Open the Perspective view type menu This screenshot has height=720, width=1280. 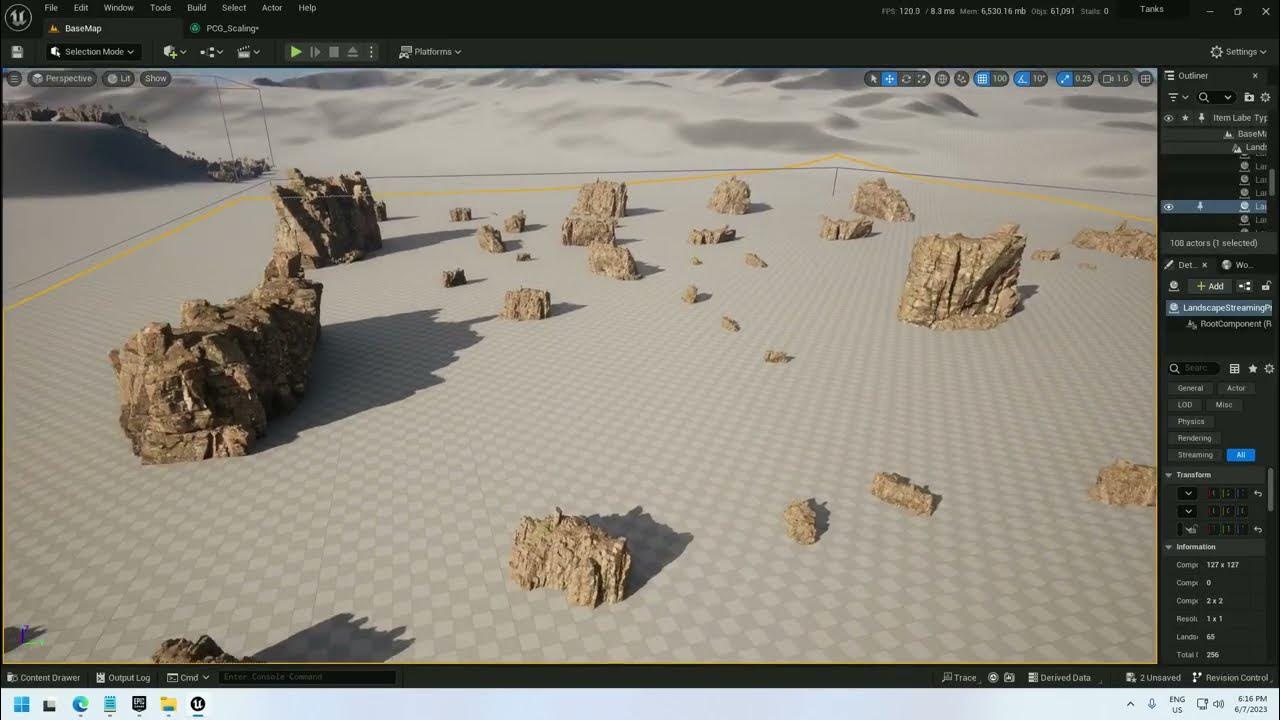point(62,78)
